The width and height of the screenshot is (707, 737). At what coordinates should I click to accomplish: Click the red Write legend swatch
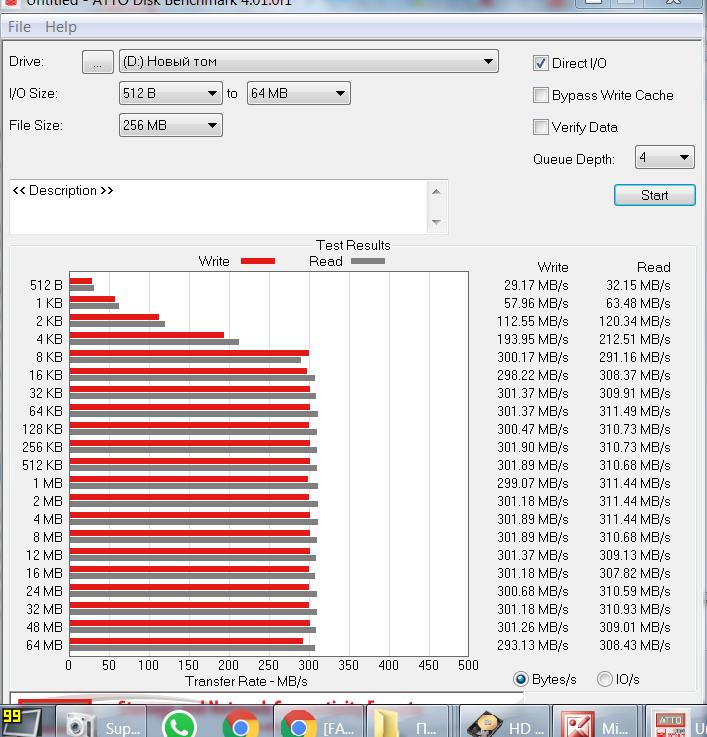tap(258, 261)
